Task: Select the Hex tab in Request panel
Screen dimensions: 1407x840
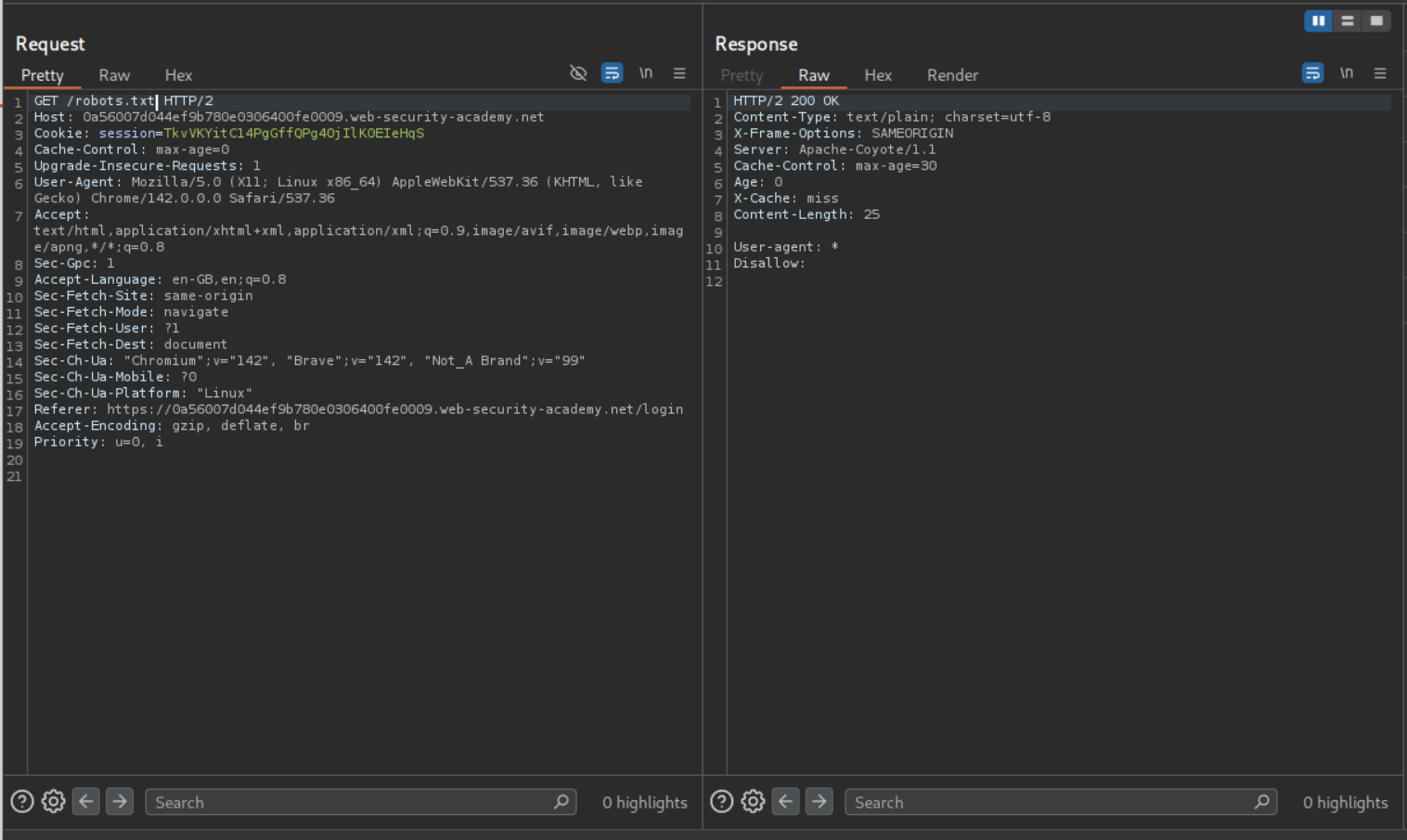Action: pos(178,75)
